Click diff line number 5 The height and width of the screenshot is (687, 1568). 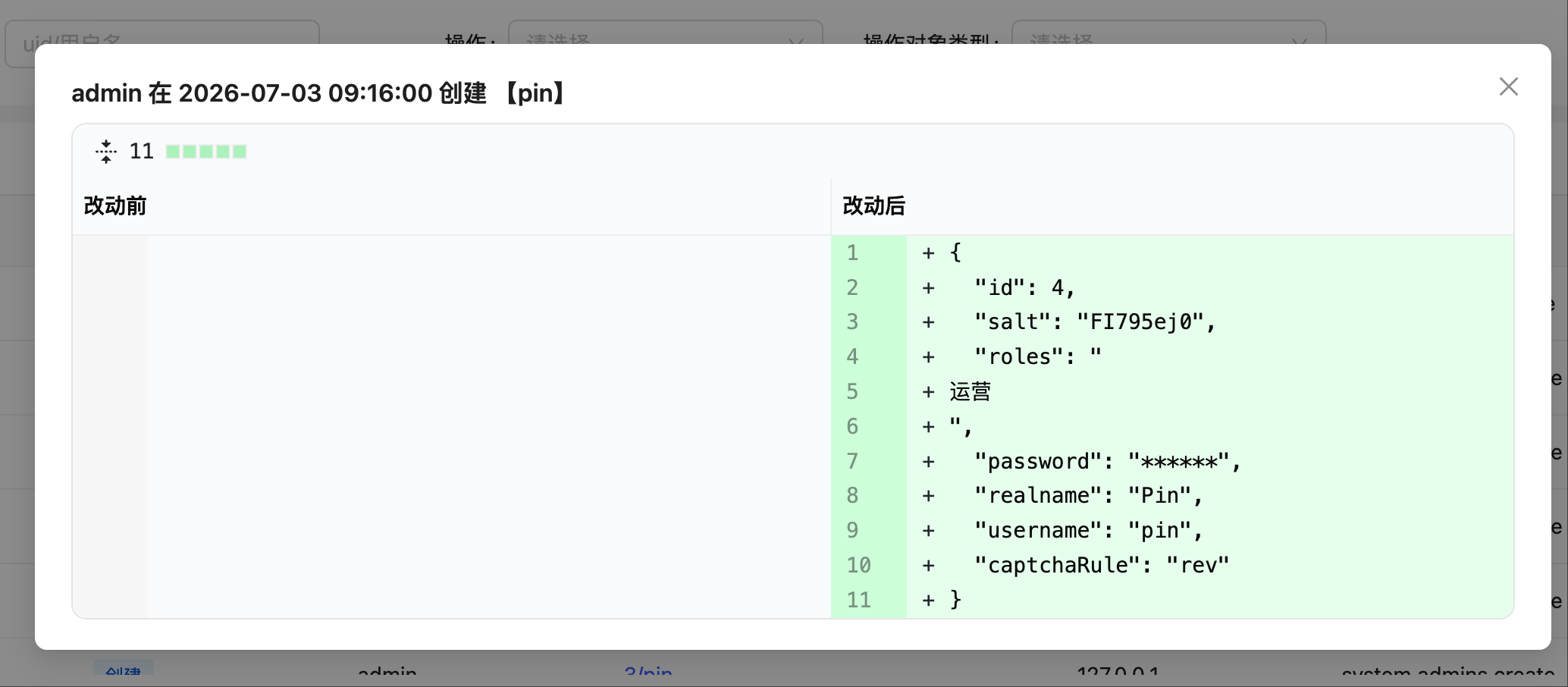tap(853, 391)
